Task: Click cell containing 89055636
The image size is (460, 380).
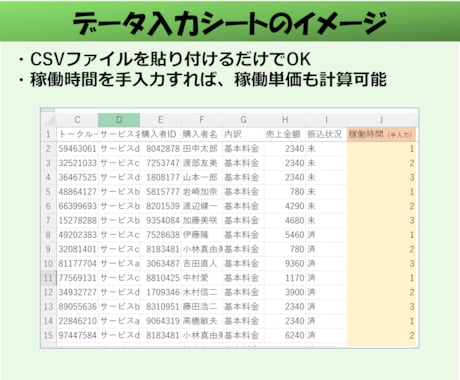Action: pos(77,306)
